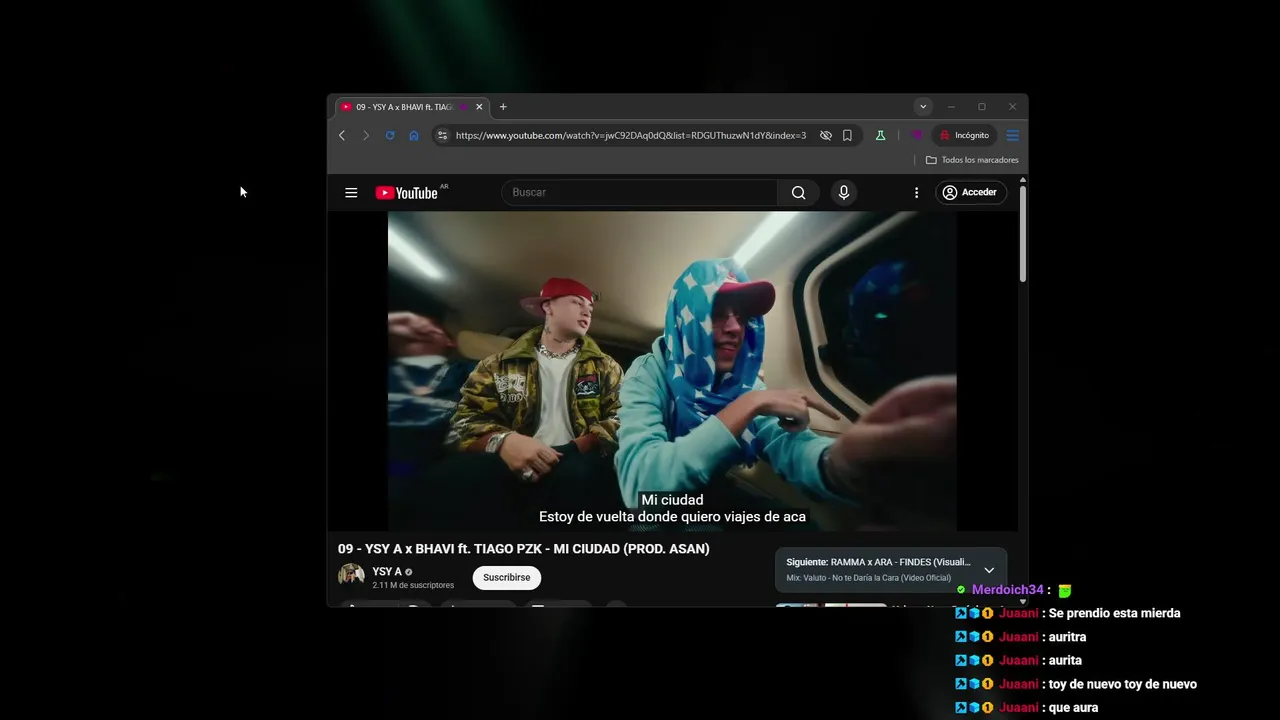The image size is (1280, 720).
Task: Subscribe with the Suscribirse button
Action: 507,577
